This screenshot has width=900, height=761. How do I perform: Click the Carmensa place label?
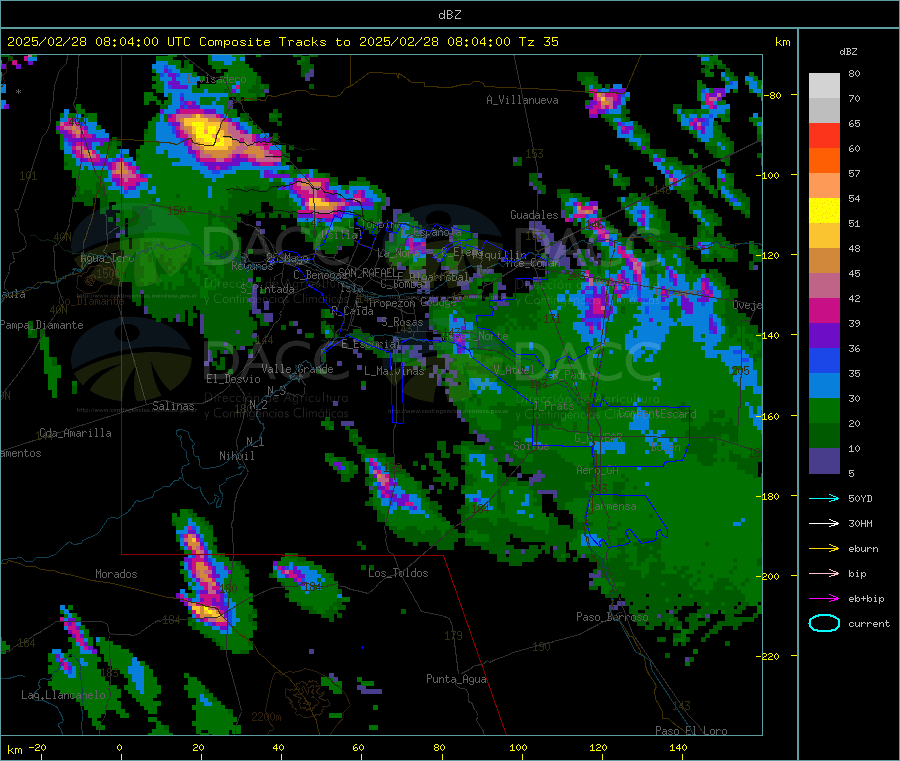point(612,506)
